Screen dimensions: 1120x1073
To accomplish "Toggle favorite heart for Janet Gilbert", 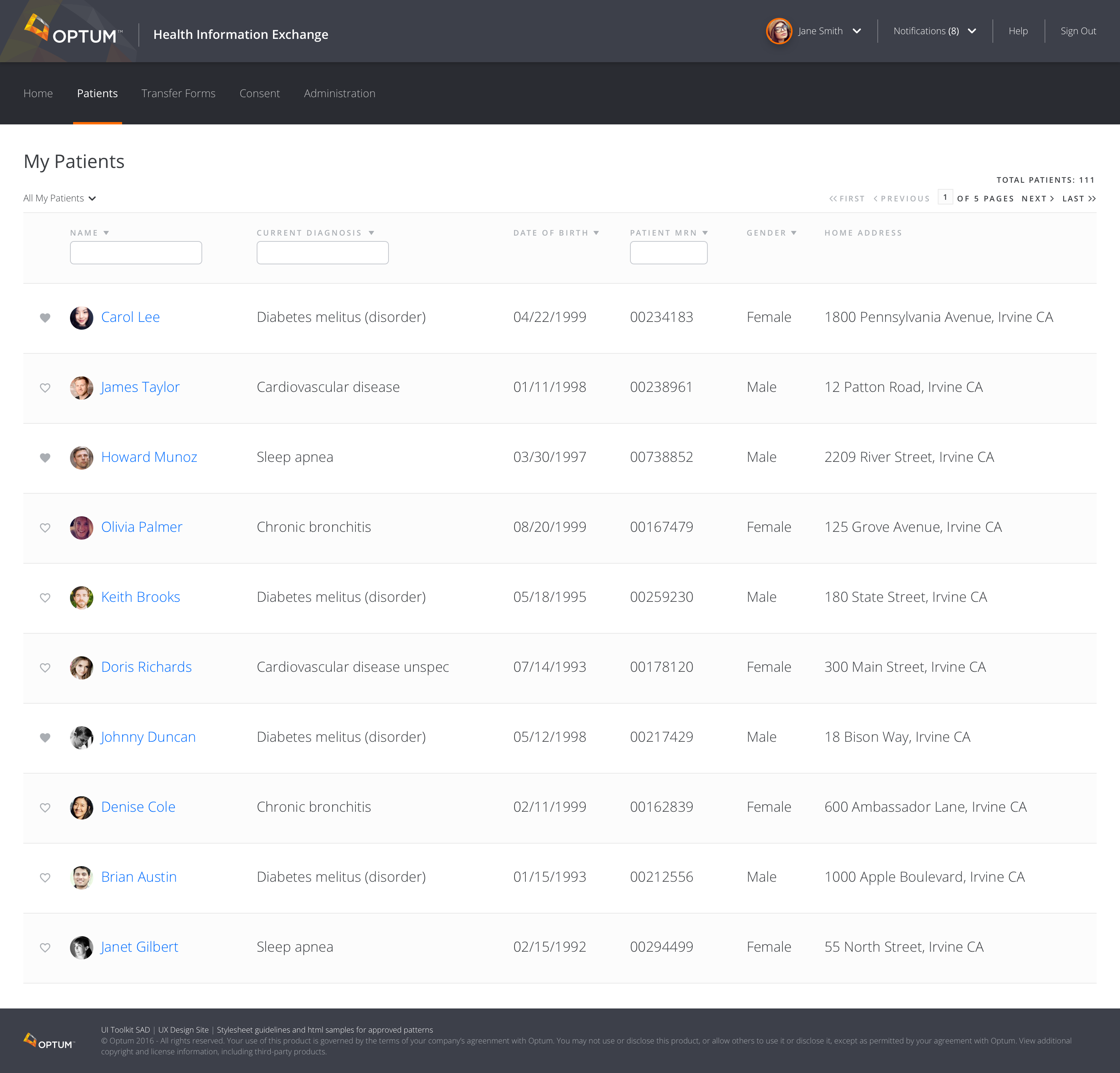I will point(45,947).
